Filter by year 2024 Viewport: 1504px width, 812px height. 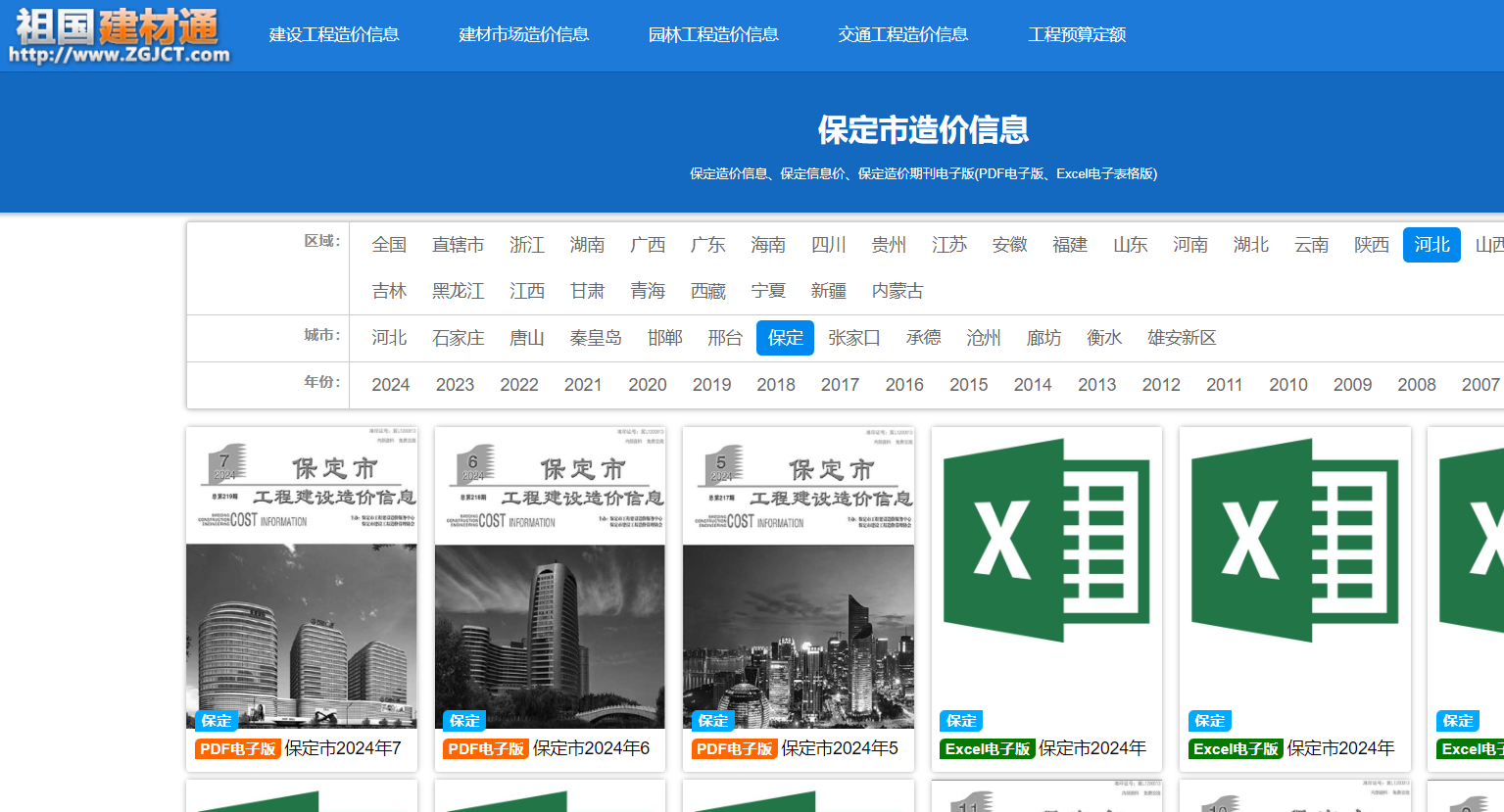tap(391, 385)
